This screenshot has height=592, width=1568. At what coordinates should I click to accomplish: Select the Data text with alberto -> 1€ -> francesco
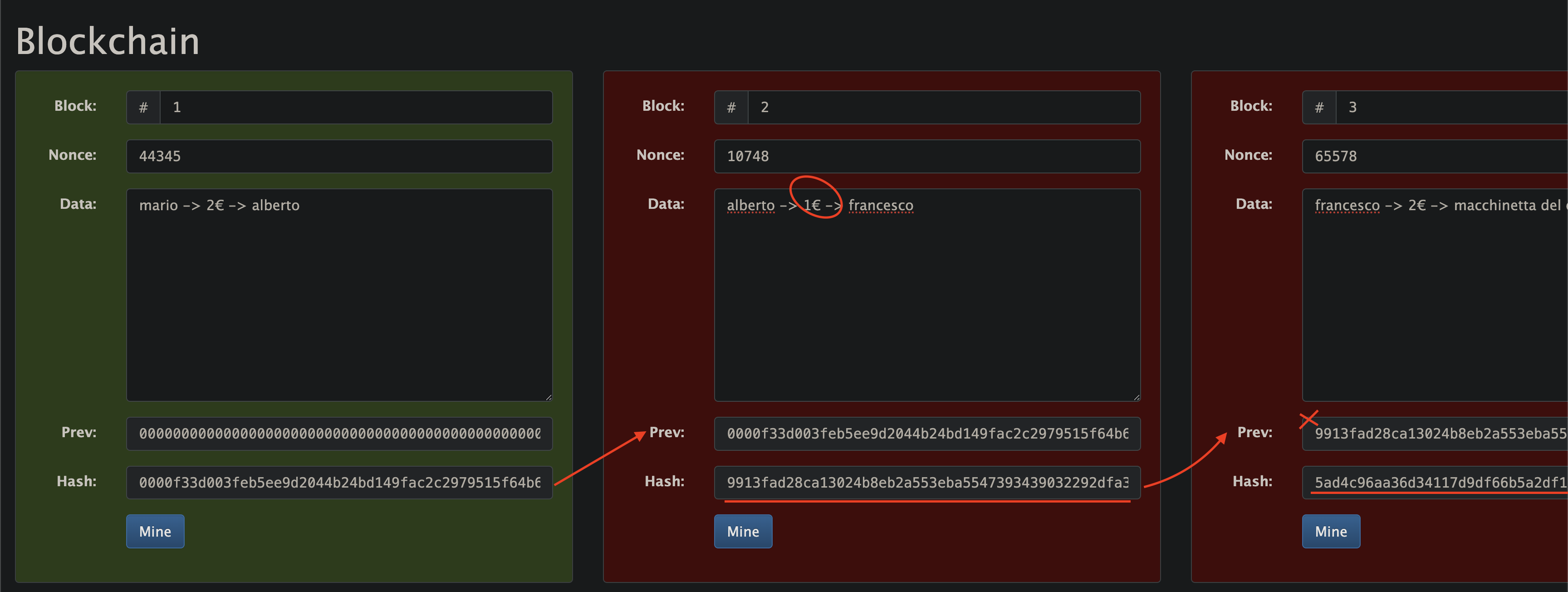(927, 296)
